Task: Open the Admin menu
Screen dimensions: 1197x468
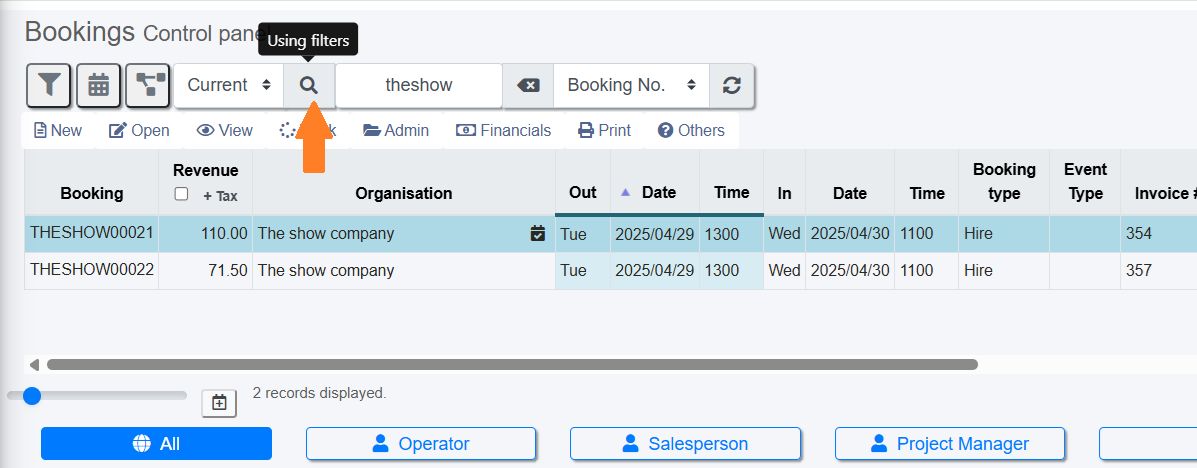Action: click(396, 131)
